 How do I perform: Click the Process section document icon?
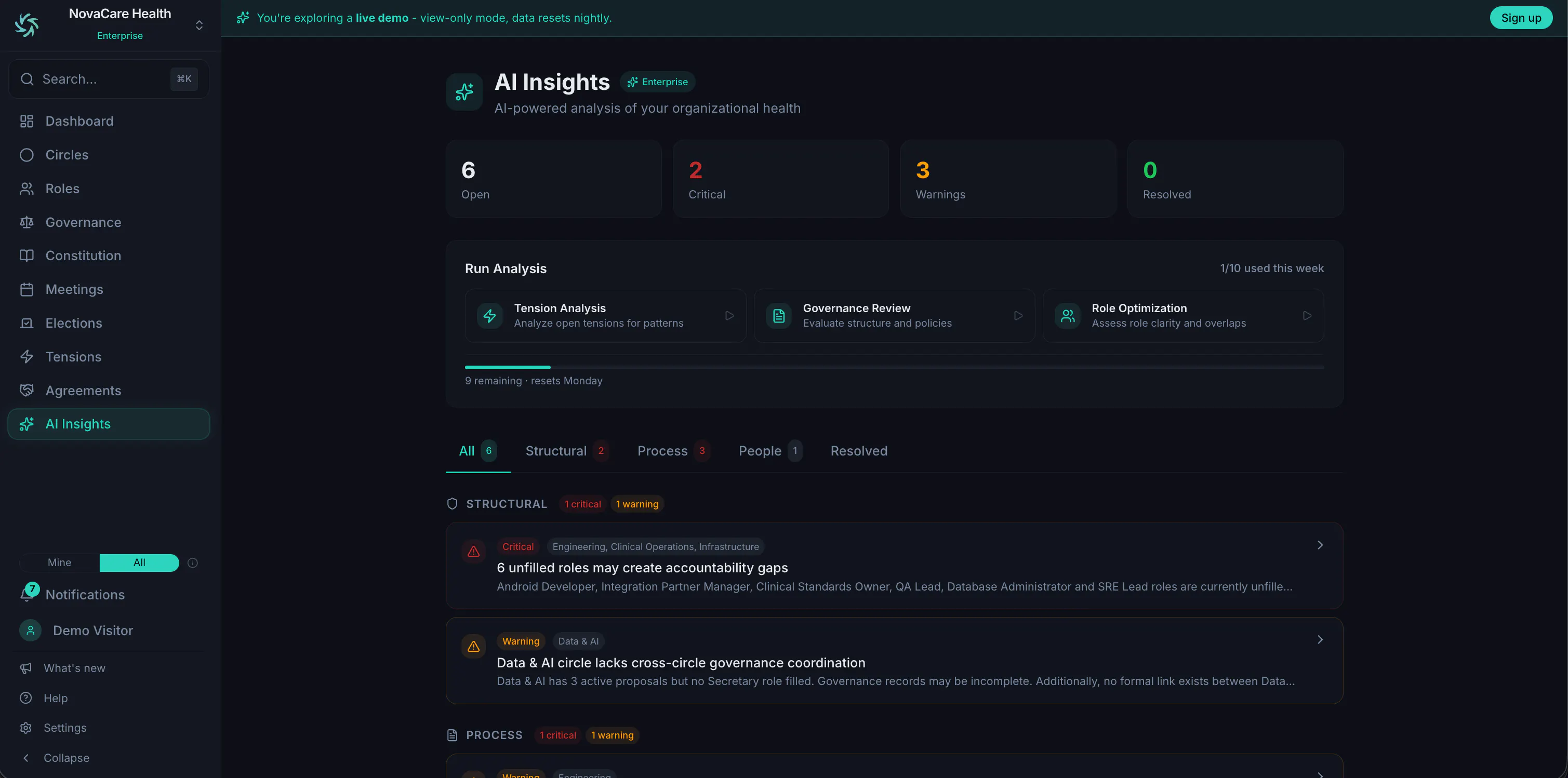[452, 735]
